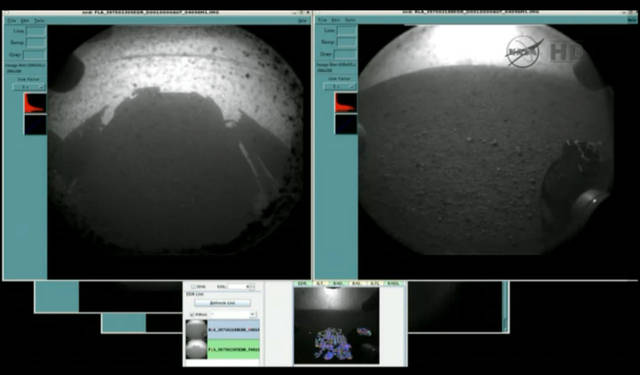Image resolution: width=640 pixels, height=375 pixels.
Task: Click Samp input field in left window
Action: click(36, 42)
